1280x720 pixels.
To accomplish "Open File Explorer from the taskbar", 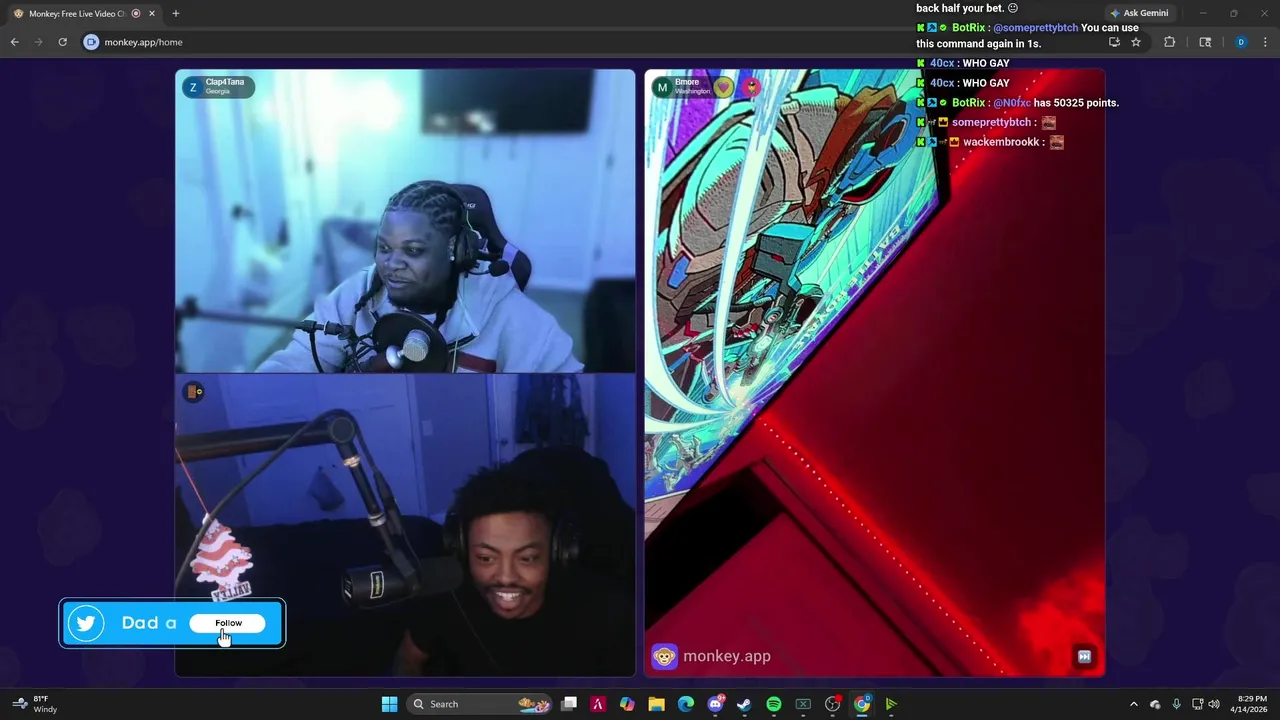I will (657, 704).
